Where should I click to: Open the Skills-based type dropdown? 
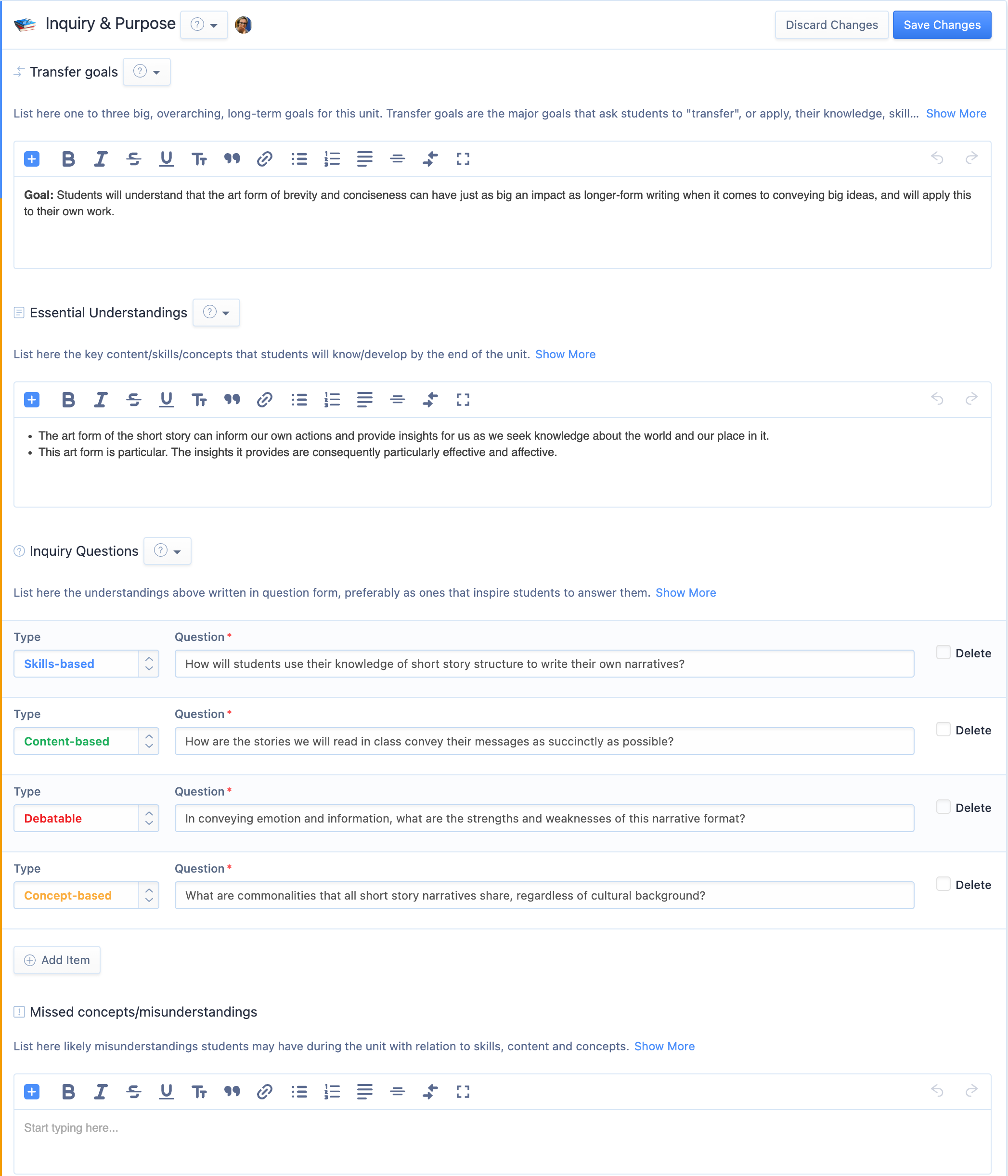pyautogui.click(x=86, y=664)
